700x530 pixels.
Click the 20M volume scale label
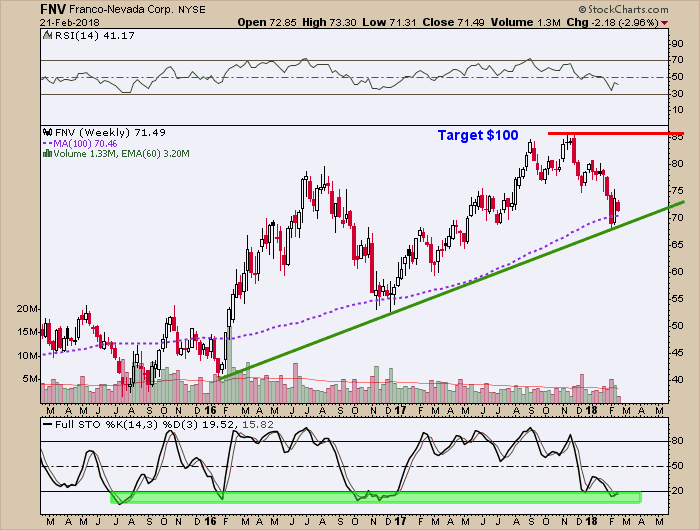tap(28, 309)
